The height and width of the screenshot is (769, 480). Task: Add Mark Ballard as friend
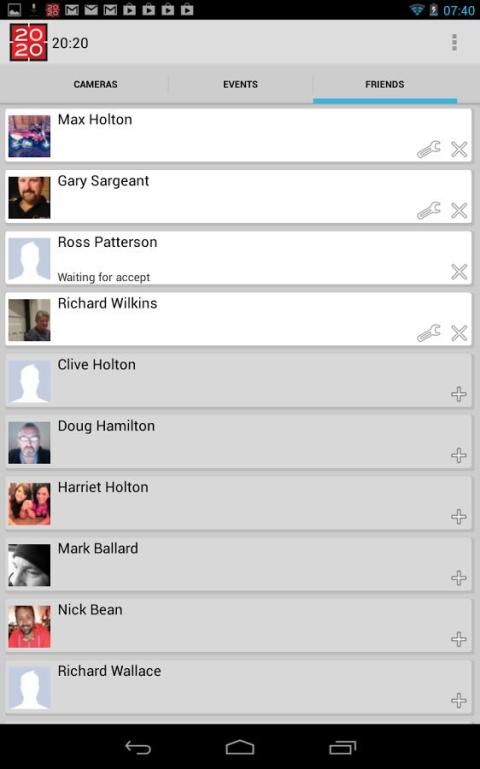tap(458, 578)
